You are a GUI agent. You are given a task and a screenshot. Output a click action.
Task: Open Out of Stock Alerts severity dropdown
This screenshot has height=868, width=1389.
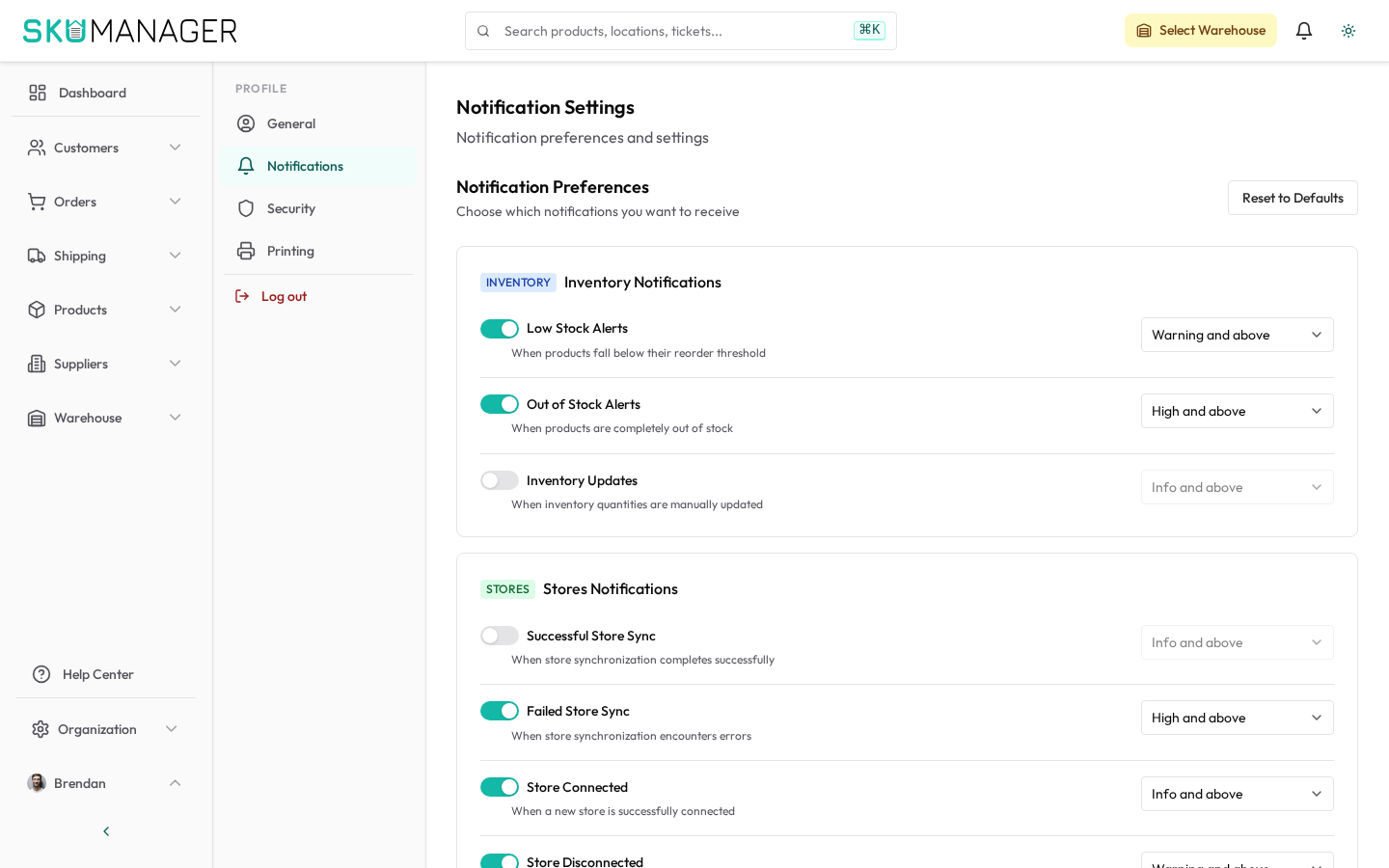[1238, 411]
